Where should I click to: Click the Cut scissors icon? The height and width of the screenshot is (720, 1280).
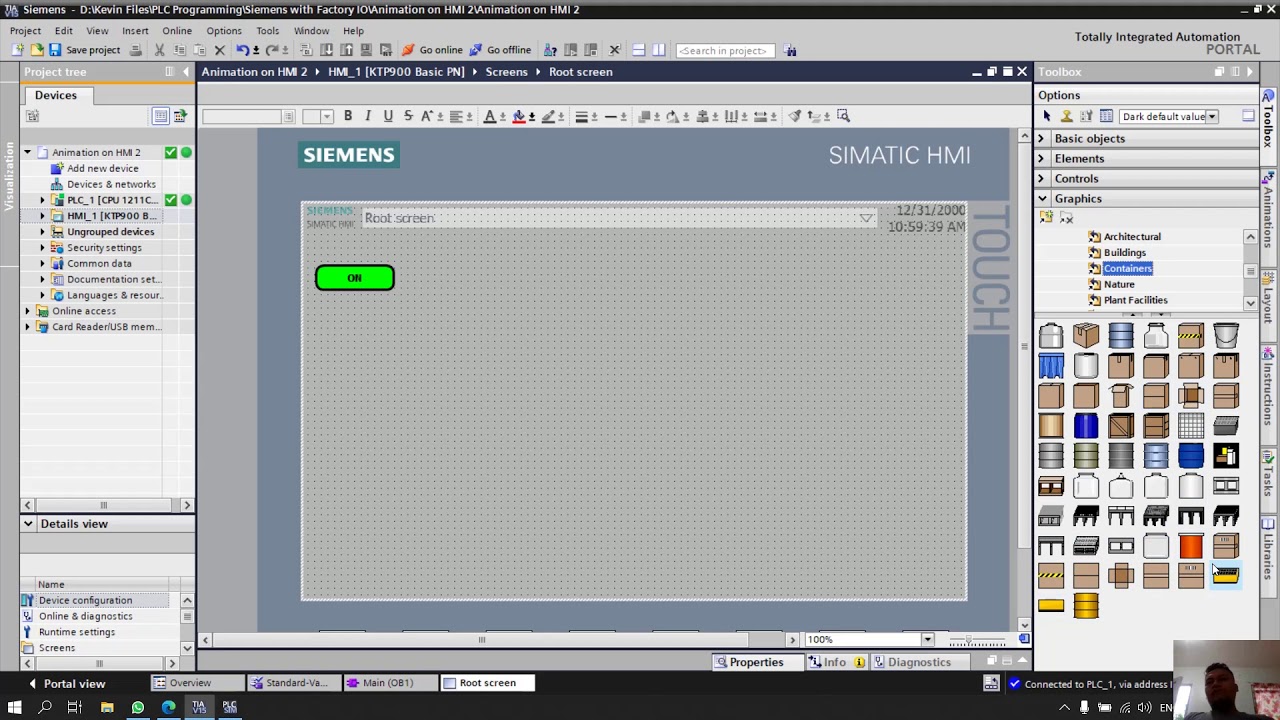[x=159, y=50]
